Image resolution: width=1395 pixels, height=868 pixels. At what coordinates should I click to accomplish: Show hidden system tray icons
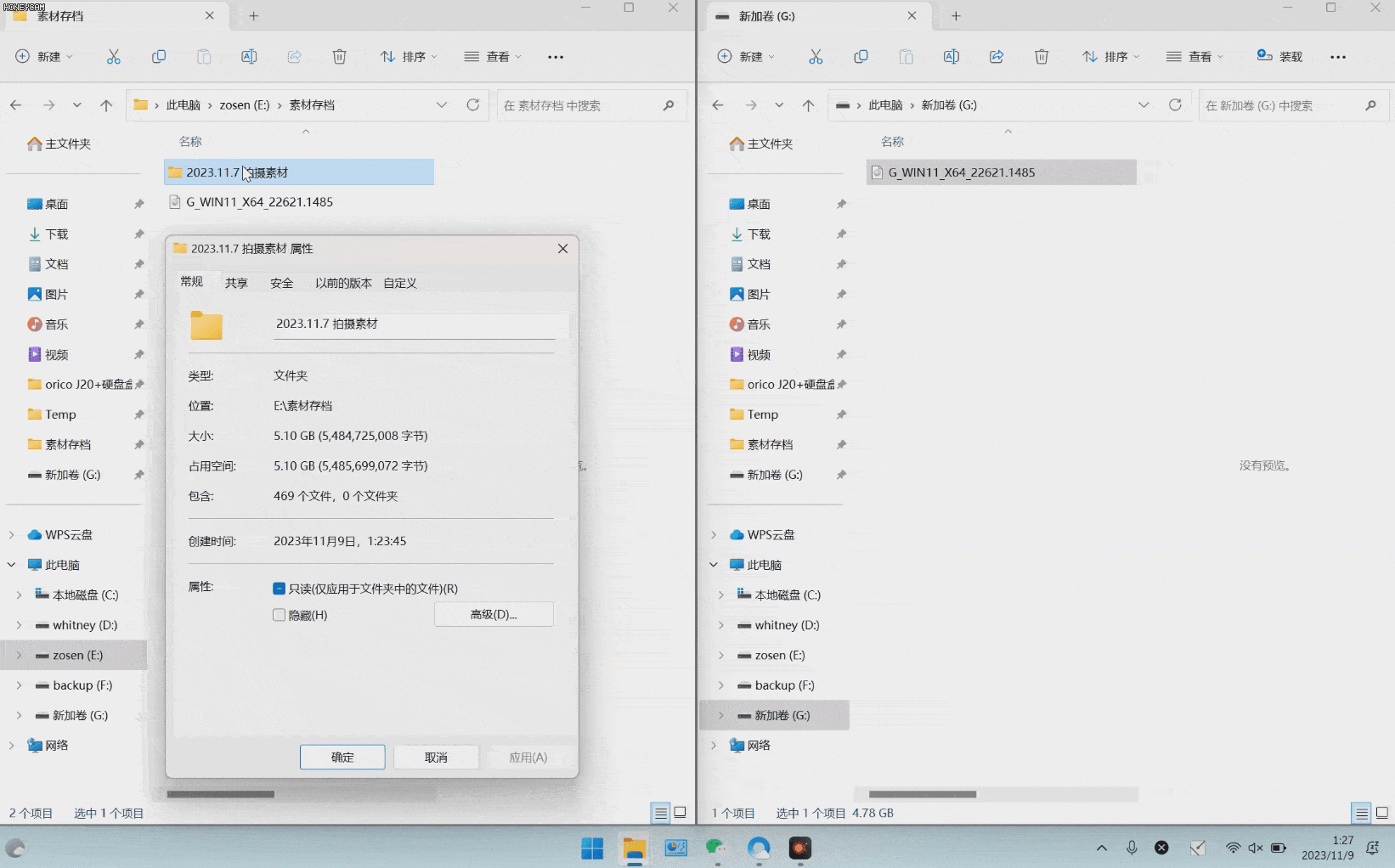click(1102, 848)
